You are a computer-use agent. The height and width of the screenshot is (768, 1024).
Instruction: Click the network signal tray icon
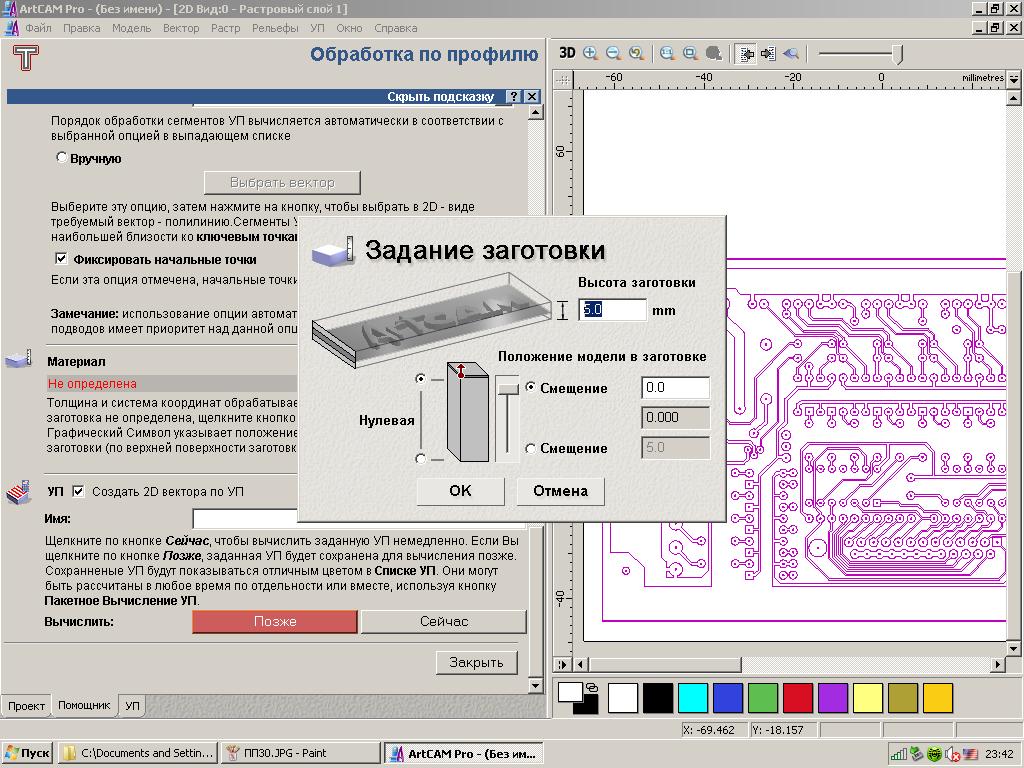click(899, 754)
